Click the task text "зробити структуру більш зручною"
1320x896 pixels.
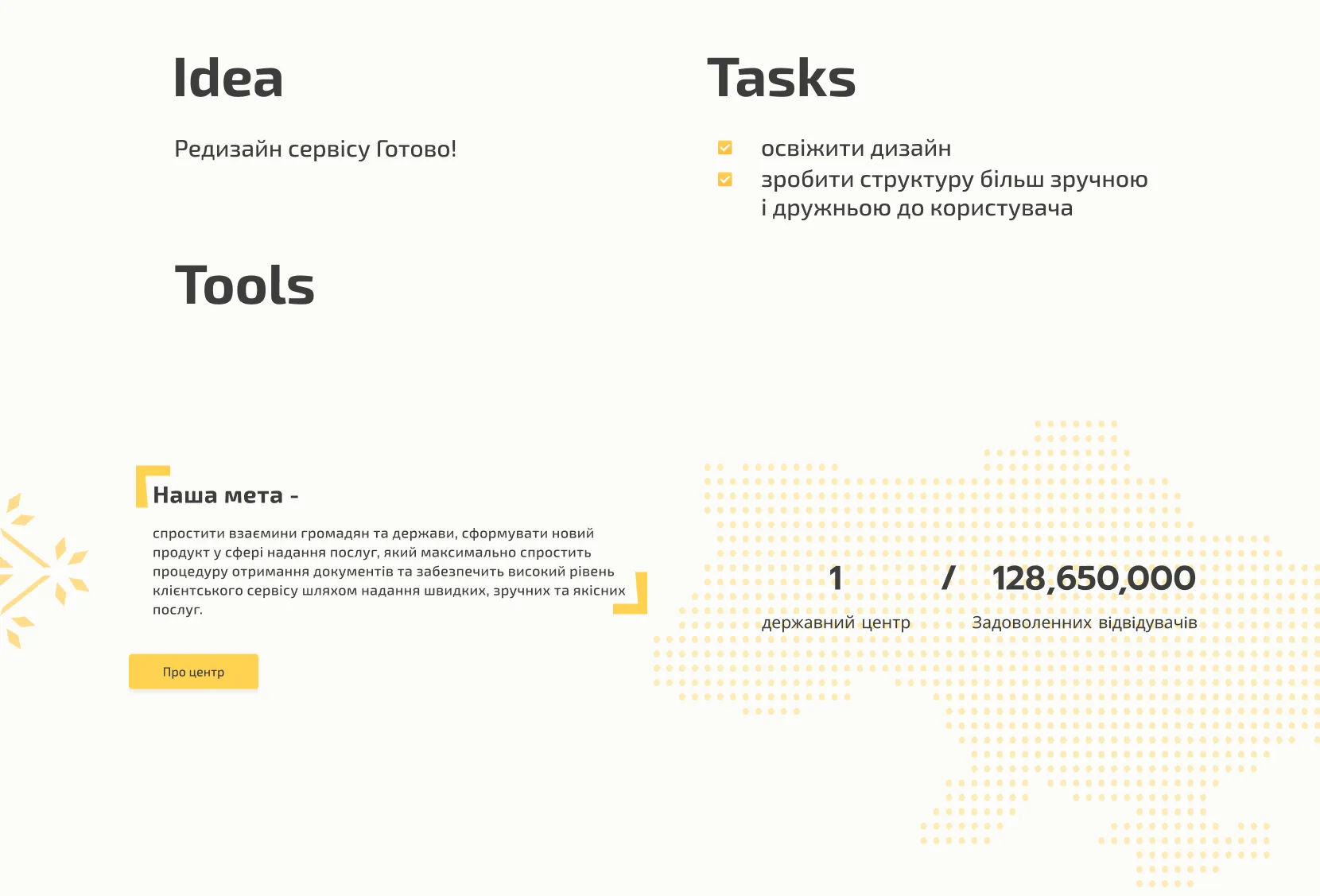[954, 180]
